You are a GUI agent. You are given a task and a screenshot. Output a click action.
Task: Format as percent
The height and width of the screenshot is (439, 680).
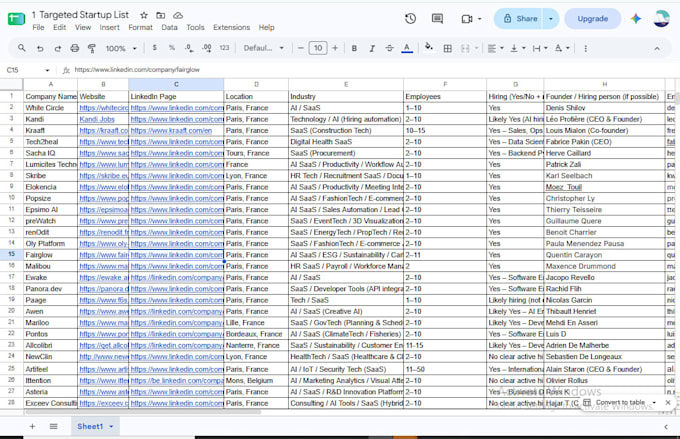point(172,48)
